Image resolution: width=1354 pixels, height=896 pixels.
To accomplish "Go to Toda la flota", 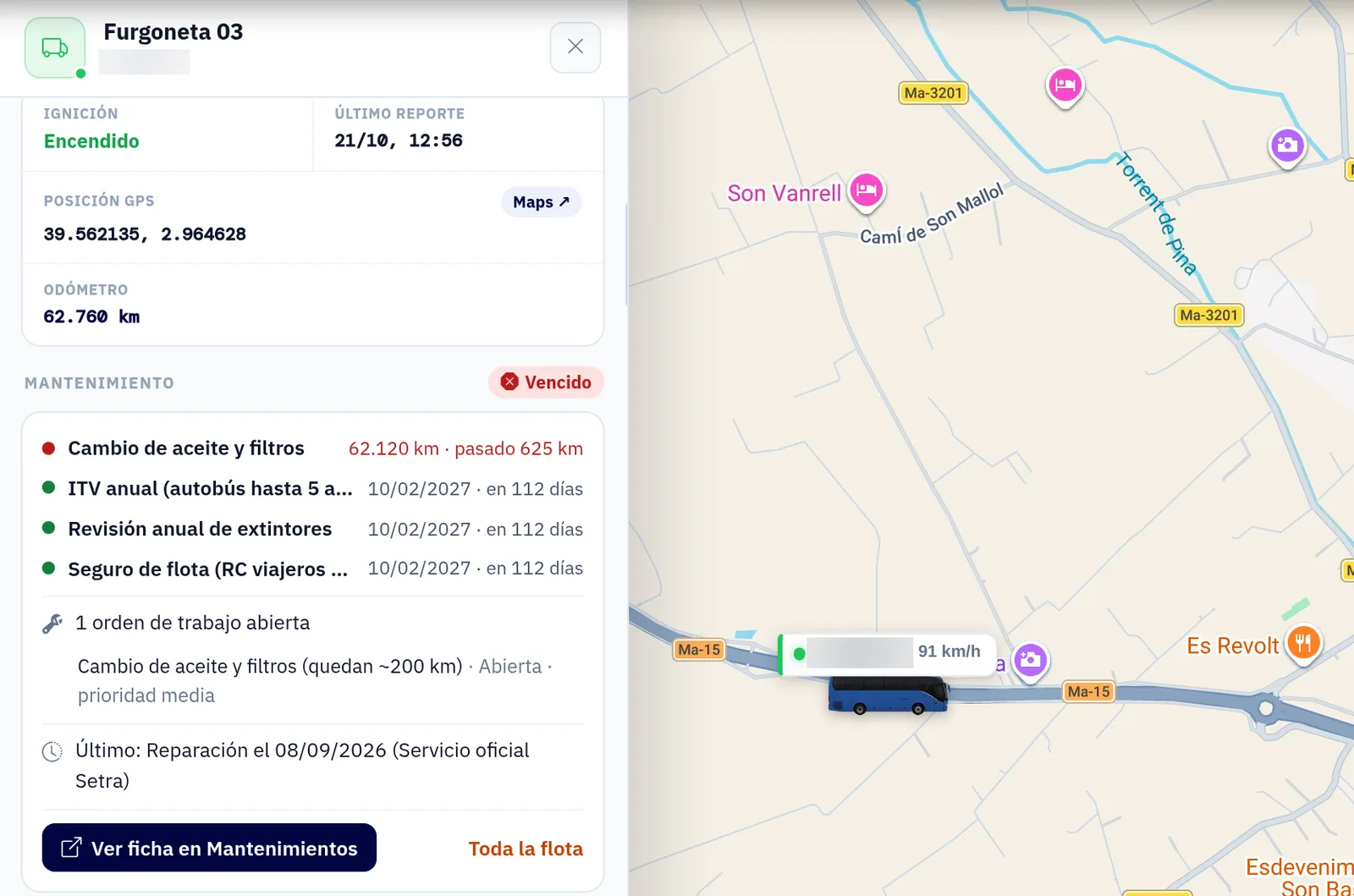I will point(526,849).
